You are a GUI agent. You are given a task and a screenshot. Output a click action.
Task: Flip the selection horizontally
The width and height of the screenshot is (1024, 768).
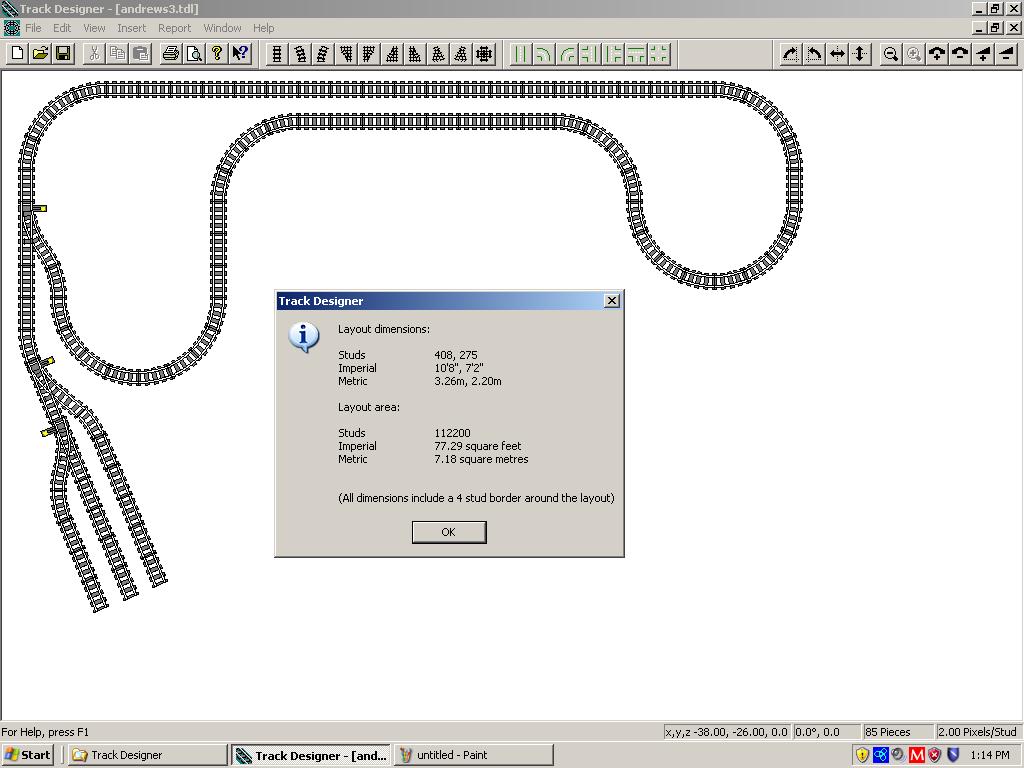coord(837,54)
